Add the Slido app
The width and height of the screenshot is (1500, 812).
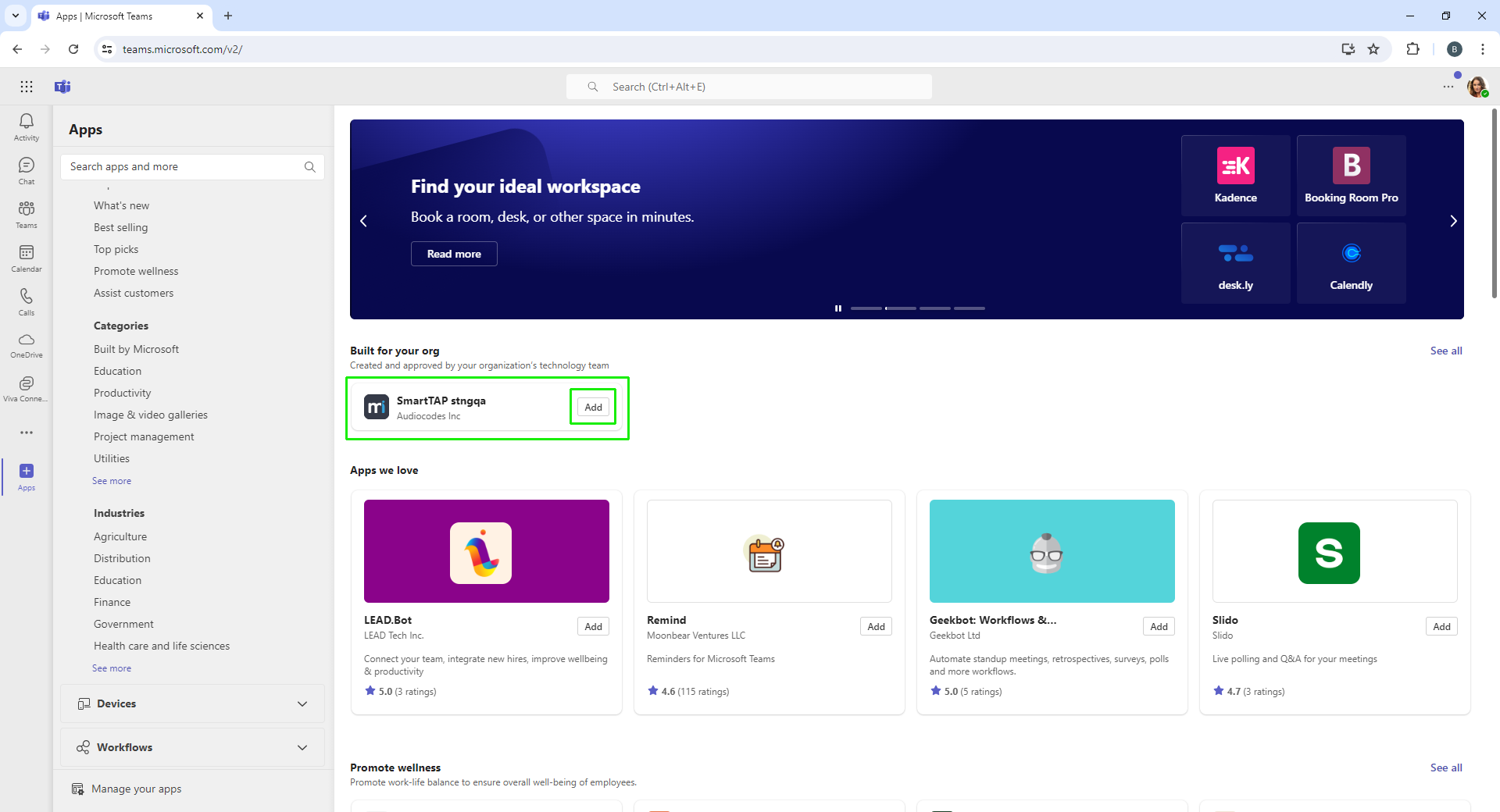1441,626
